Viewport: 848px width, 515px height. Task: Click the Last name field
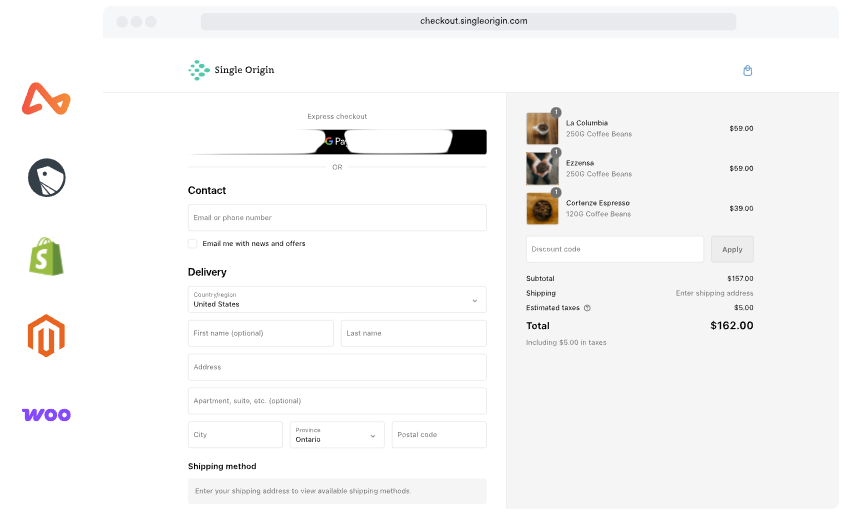tap(413, 334)
